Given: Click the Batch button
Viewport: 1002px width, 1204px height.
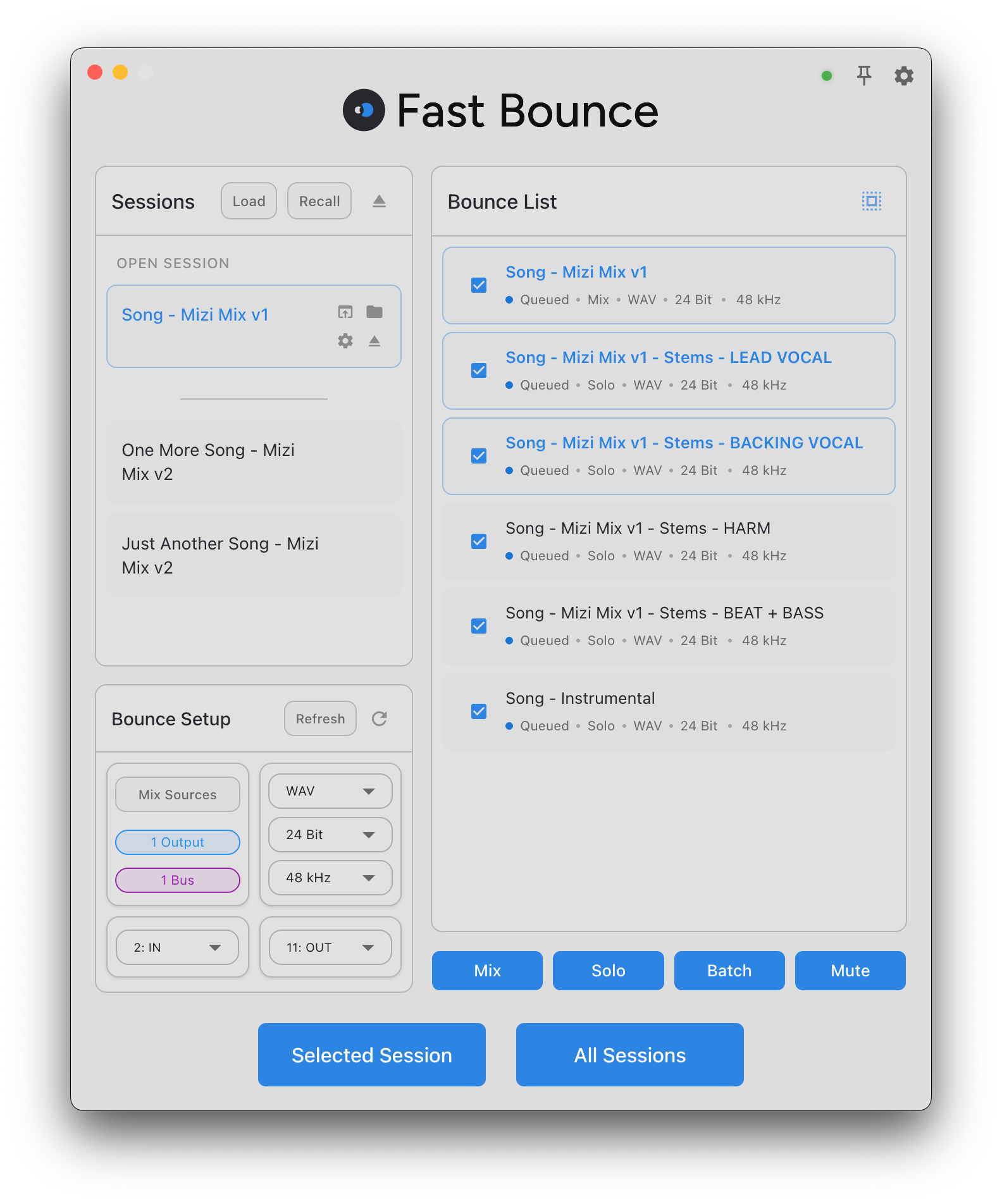Looking at the screenshot, I should 729,971.
